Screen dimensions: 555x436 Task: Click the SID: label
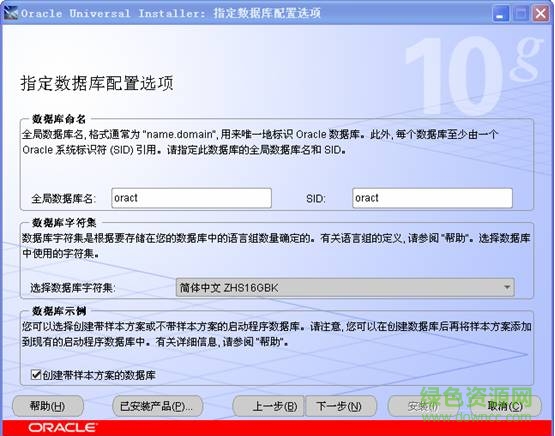(315, 199)
